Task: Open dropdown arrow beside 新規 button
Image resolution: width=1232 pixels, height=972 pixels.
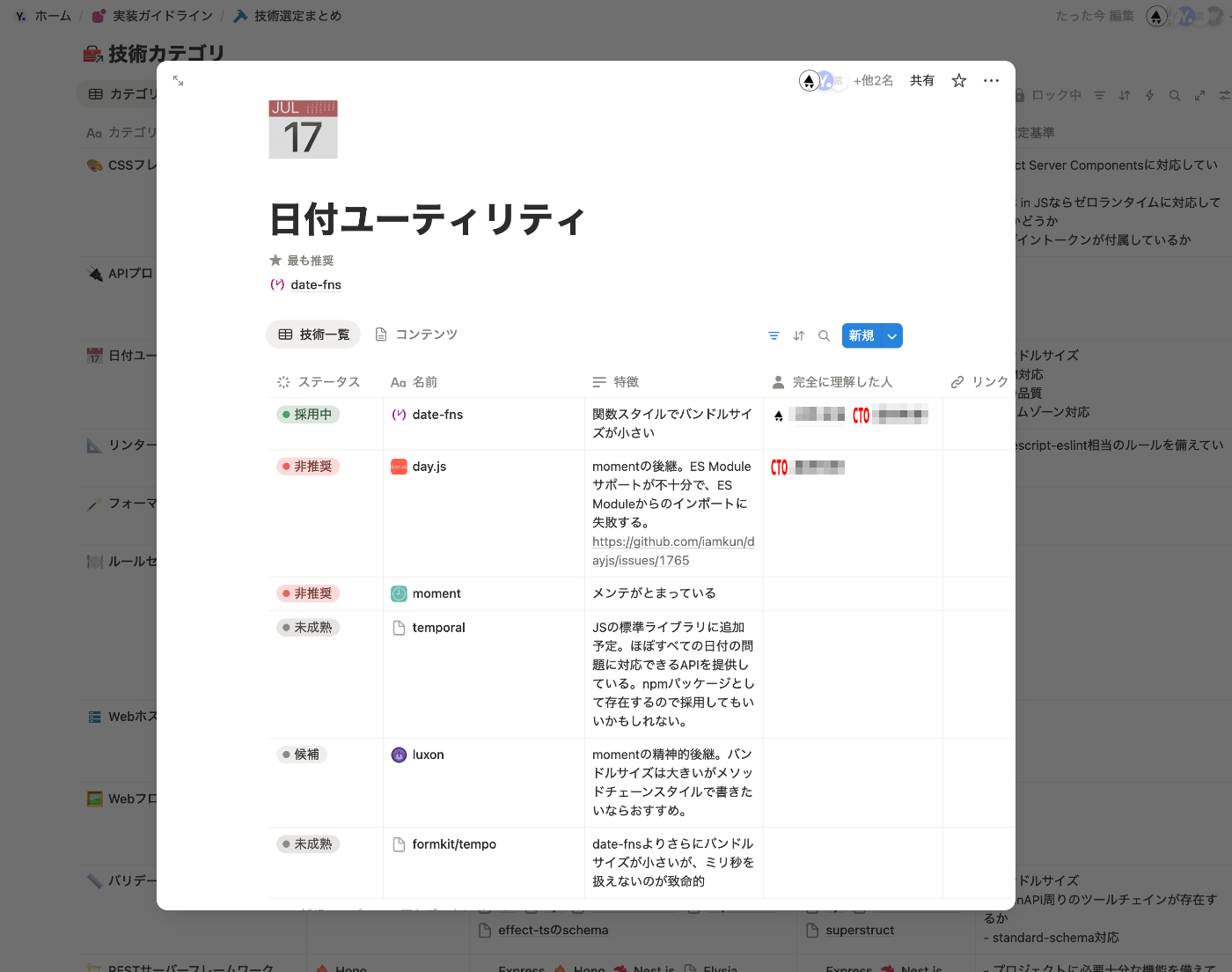Action: point(892,335)
